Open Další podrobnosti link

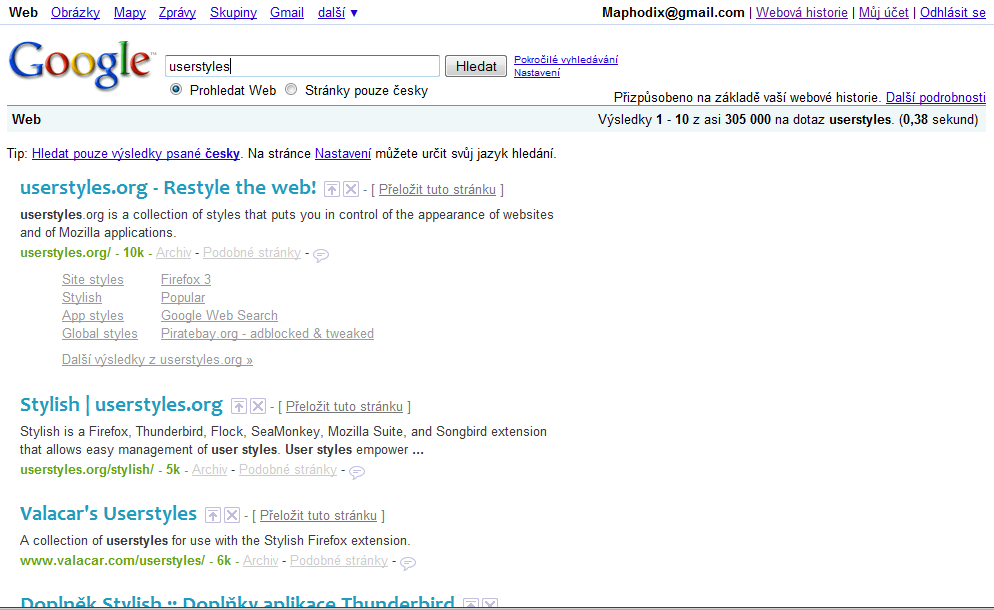[936, 98]
